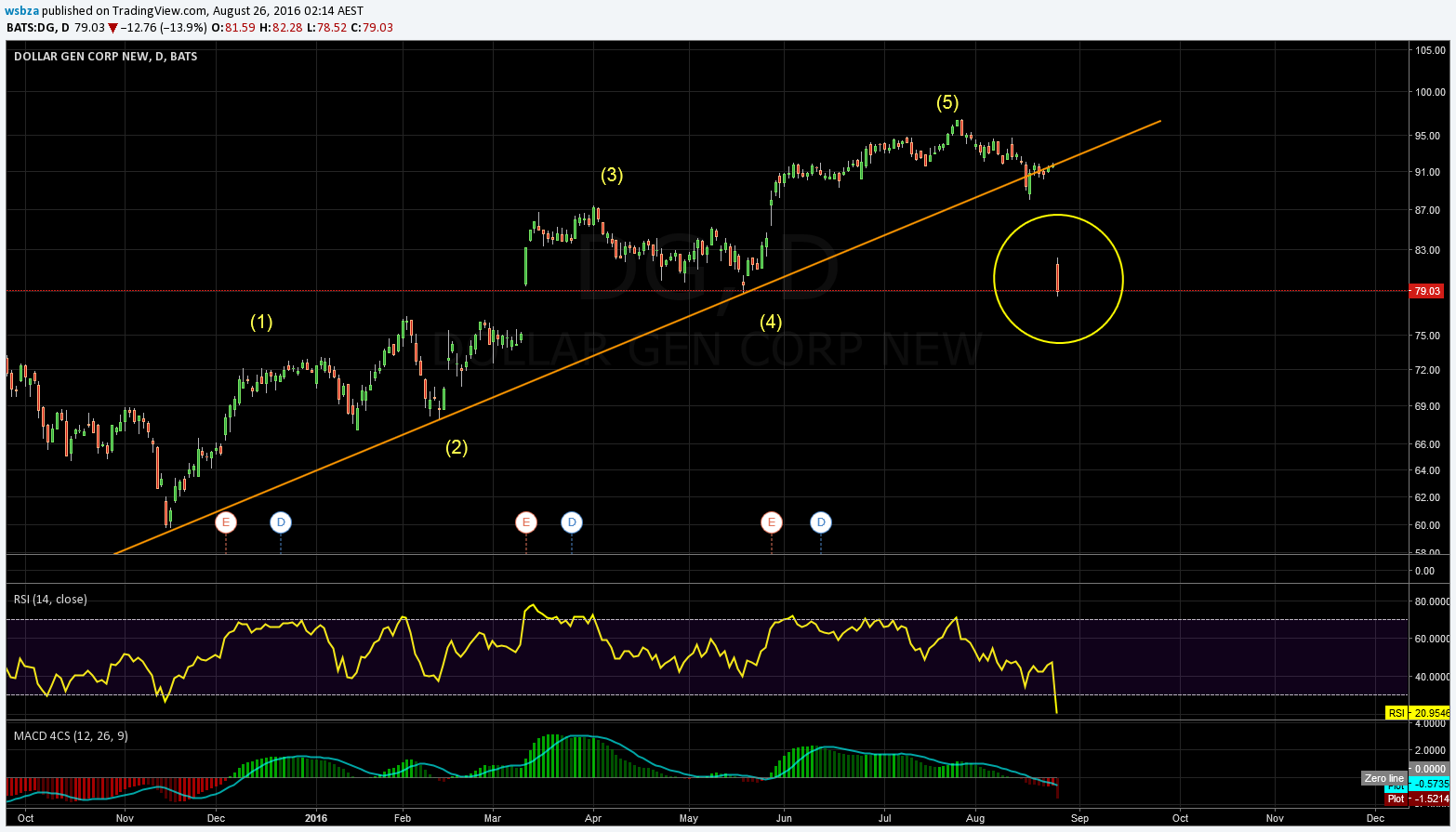Click the O:81.59 open value in header
Screen dimensions: 1456x832
pyautogui.click(x=233, y=27)
